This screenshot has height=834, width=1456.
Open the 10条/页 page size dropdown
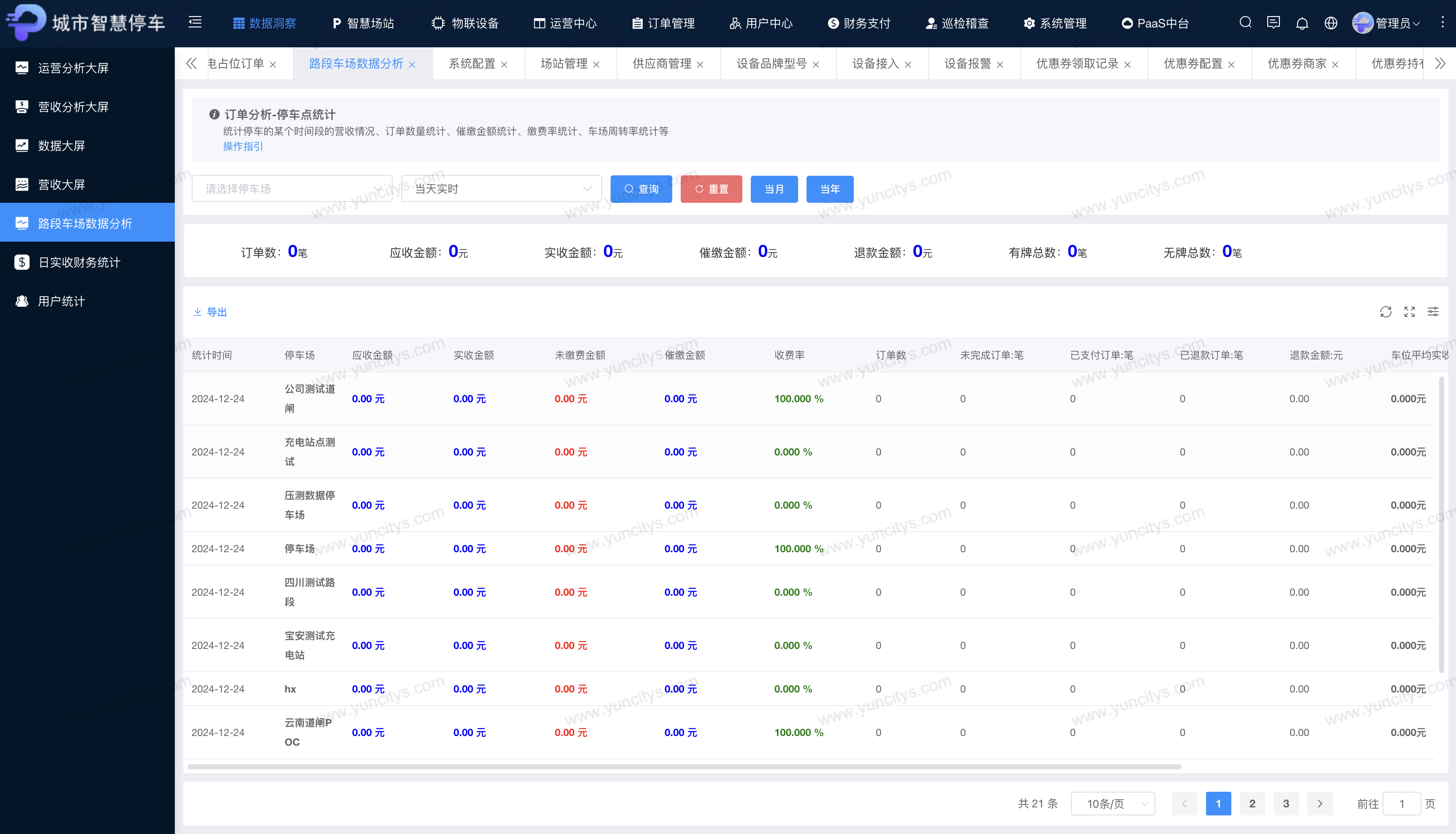pyautogui.click(x=1113, y=804)
